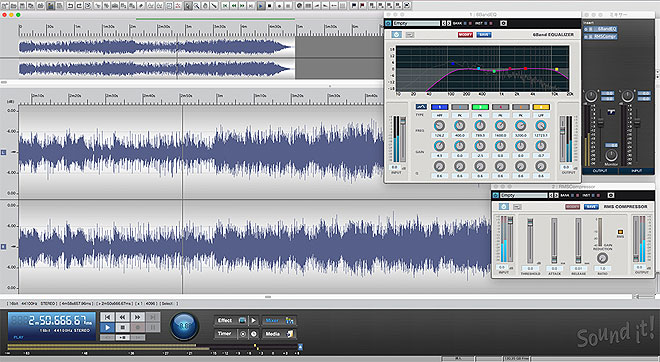Select the arrow pointer tool in the toolbar

point(187,6)
